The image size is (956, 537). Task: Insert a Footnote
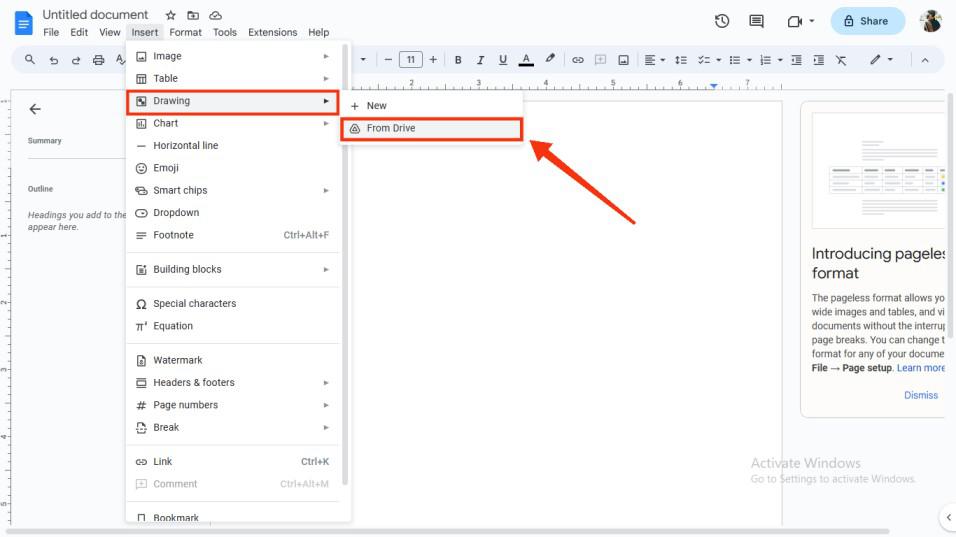pyautogui.click(x=232, y=235)
